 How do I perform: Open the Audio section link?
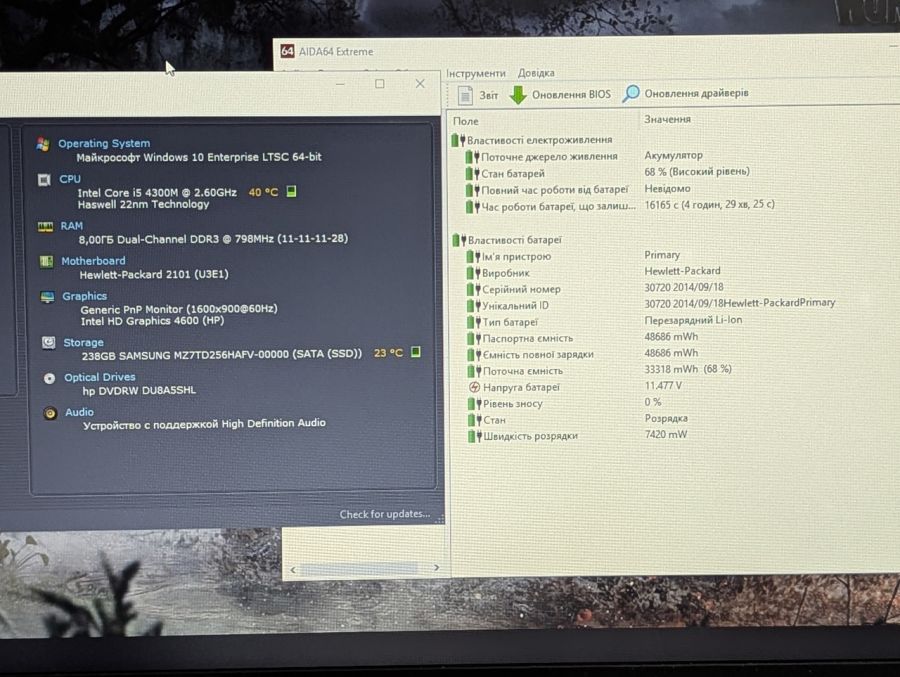79,412
